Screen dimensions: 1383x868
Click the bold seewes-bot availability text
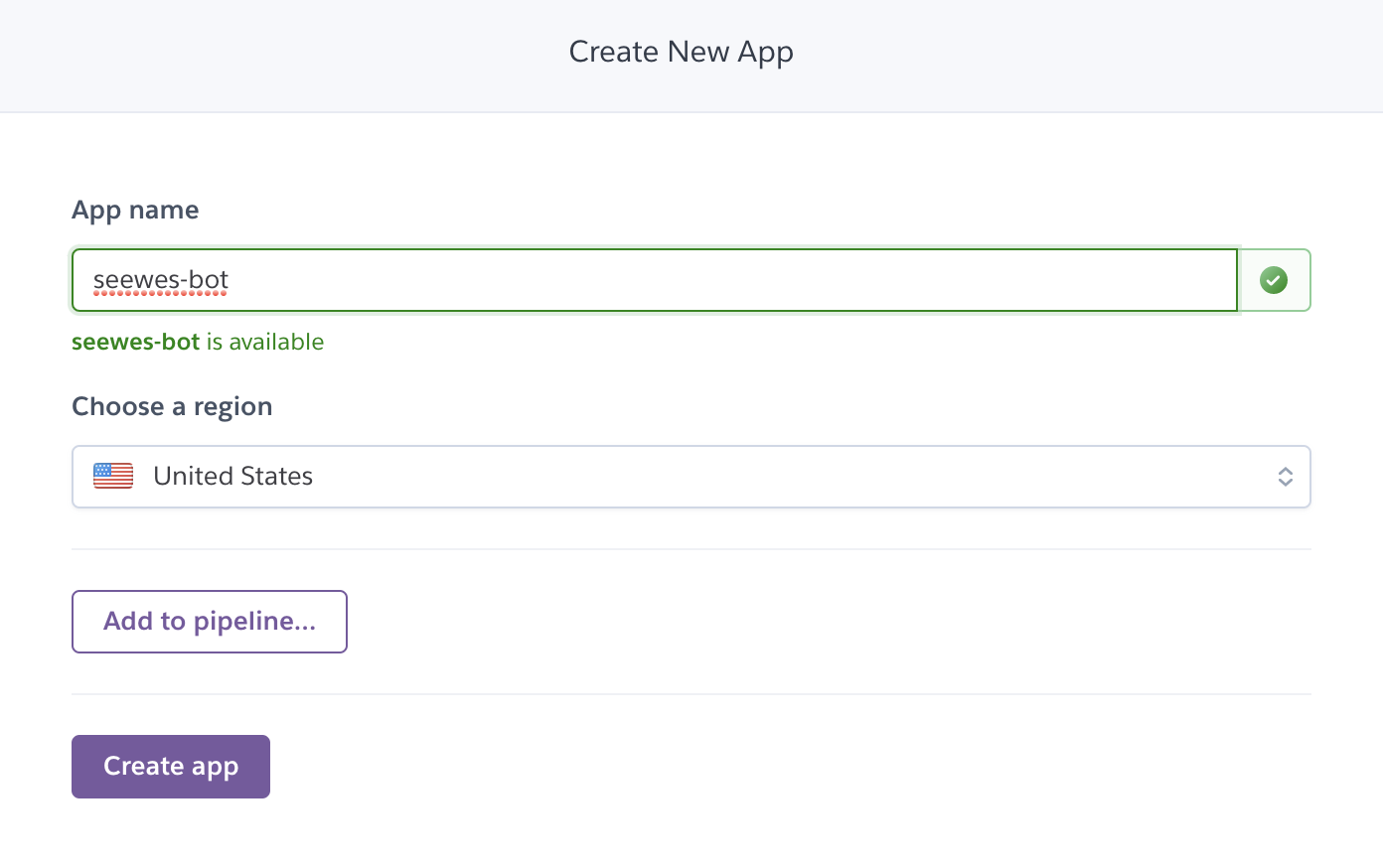pyautogui.click(x=136, y=342)
